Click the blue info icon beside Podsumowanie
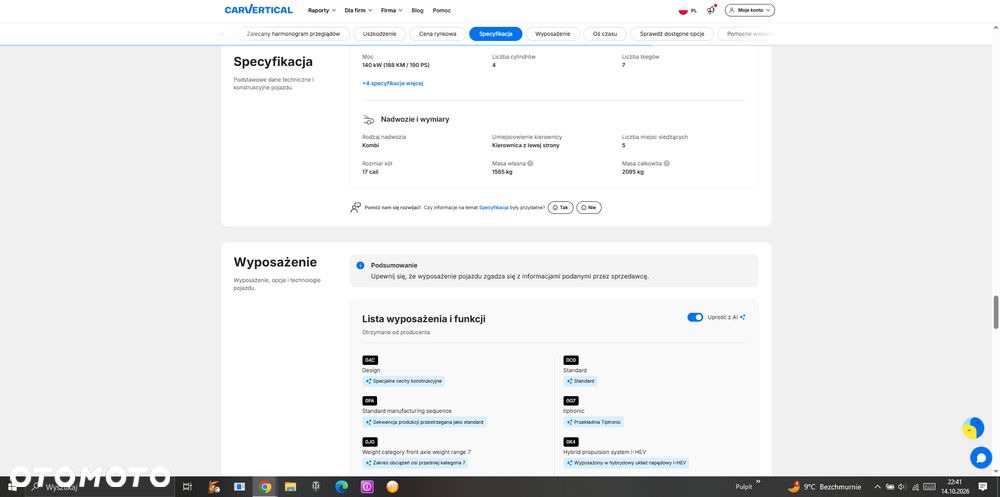The height and width of the screenshot is (497, 1000). (360, 265)
